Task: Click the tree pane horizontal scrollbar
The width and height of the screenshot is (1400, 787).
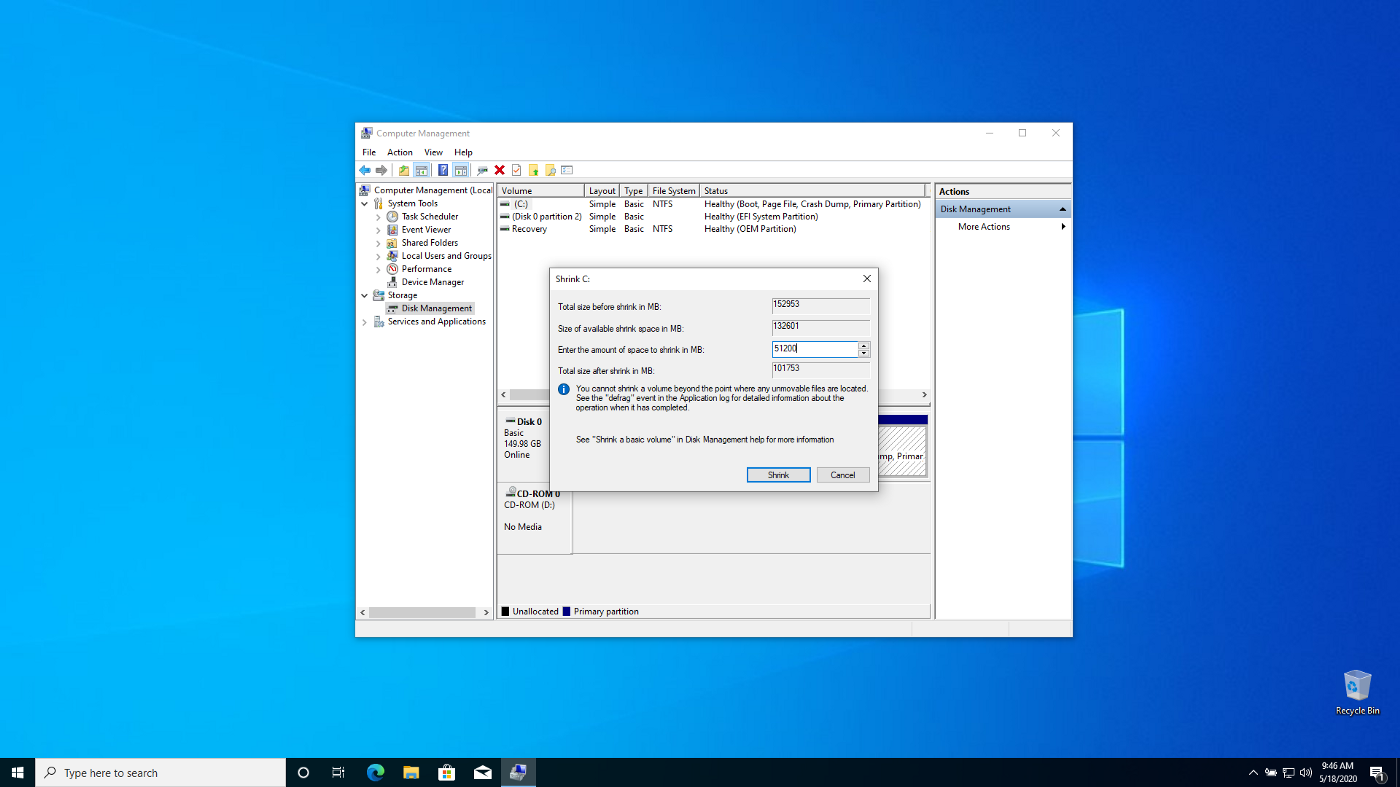Action: (x=423, y=612)
